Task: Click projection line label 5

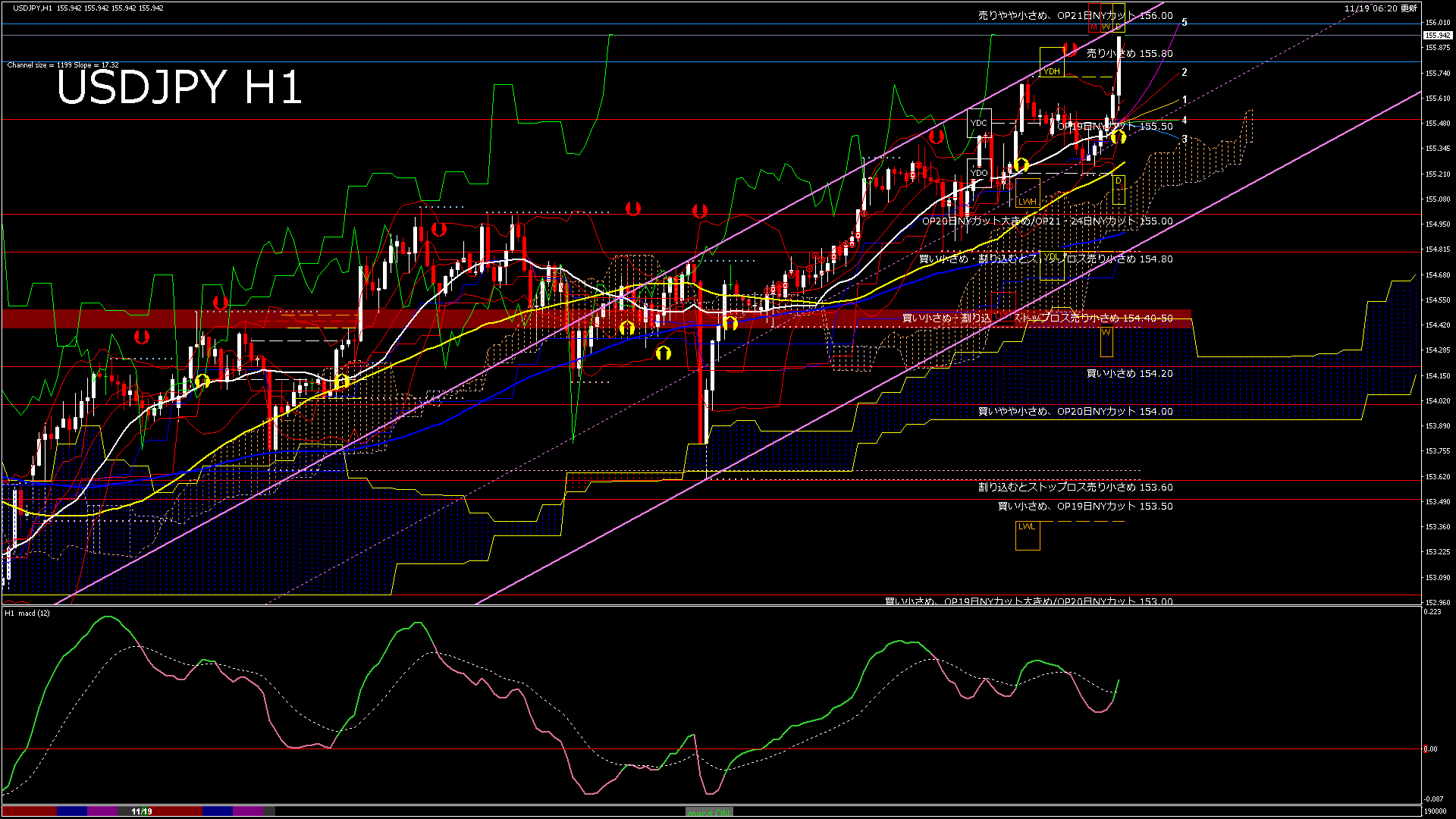Action: [1185, 23]
